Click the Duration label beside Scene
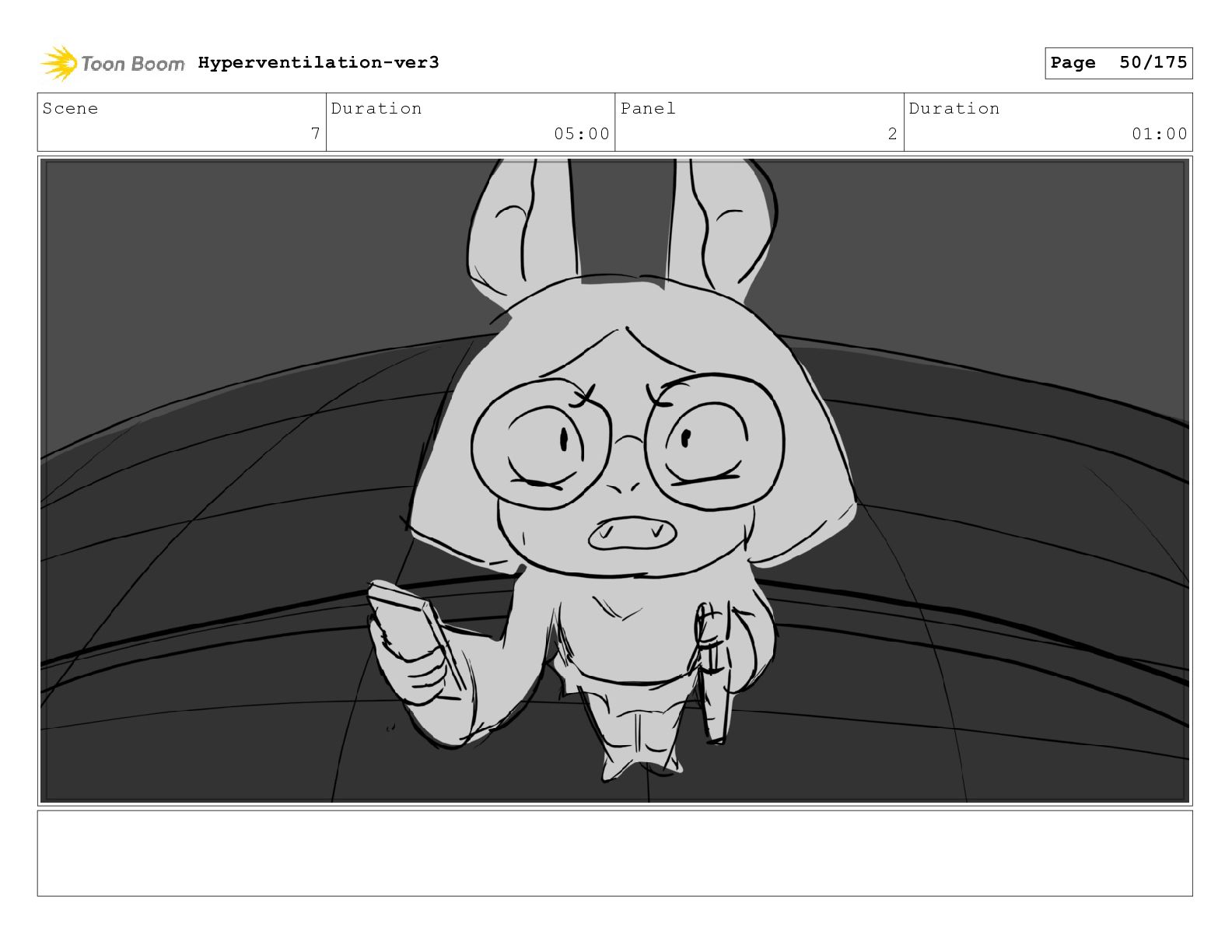The image size is (1232, 952). click(376, 108)
